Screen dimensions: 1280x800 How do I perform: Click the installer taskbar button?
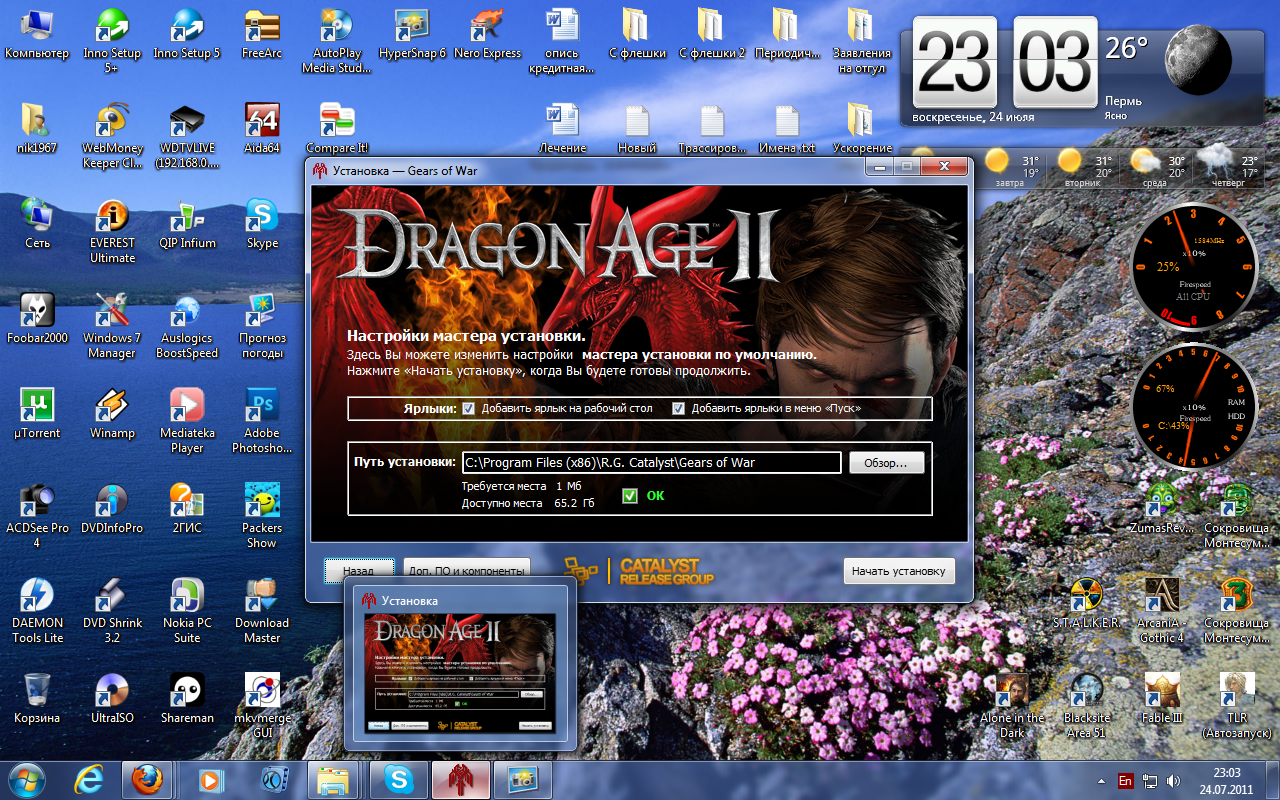pyautogui.click(x=459, y=779)
